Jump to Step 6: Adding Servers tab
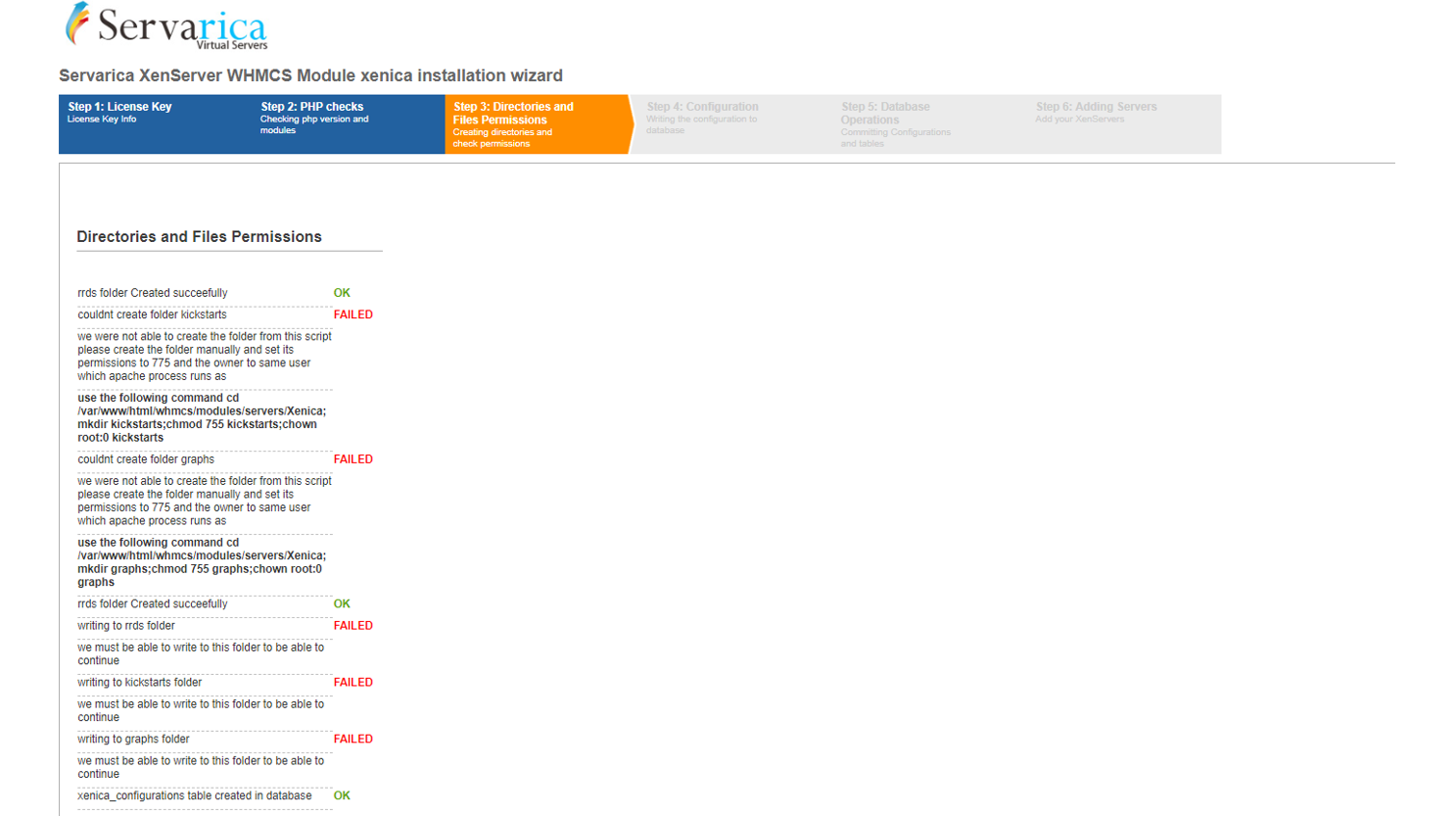This screenshot has width=1456, height=816. pyautogui.click(x=1124, y=124)
